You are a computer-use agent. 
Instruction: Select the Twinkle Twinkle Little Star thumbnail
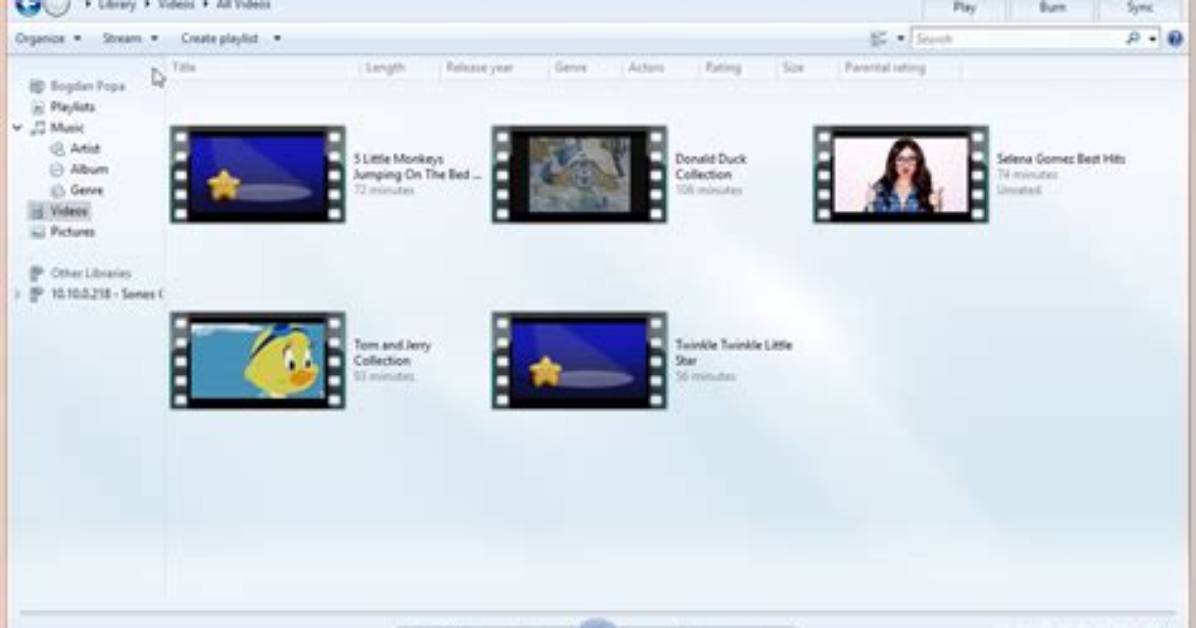pyautogui.click(x=580, y=360)
